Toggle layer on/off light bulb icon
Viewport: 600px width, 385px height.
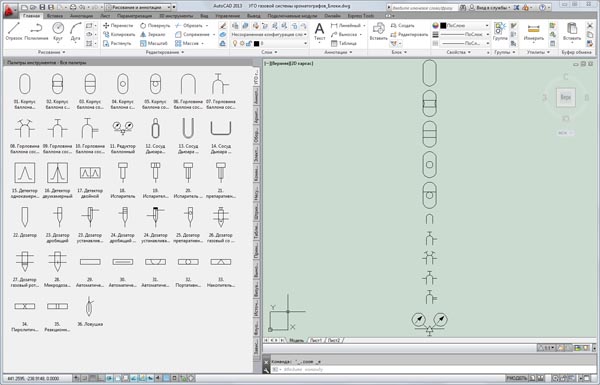point(235,44)
